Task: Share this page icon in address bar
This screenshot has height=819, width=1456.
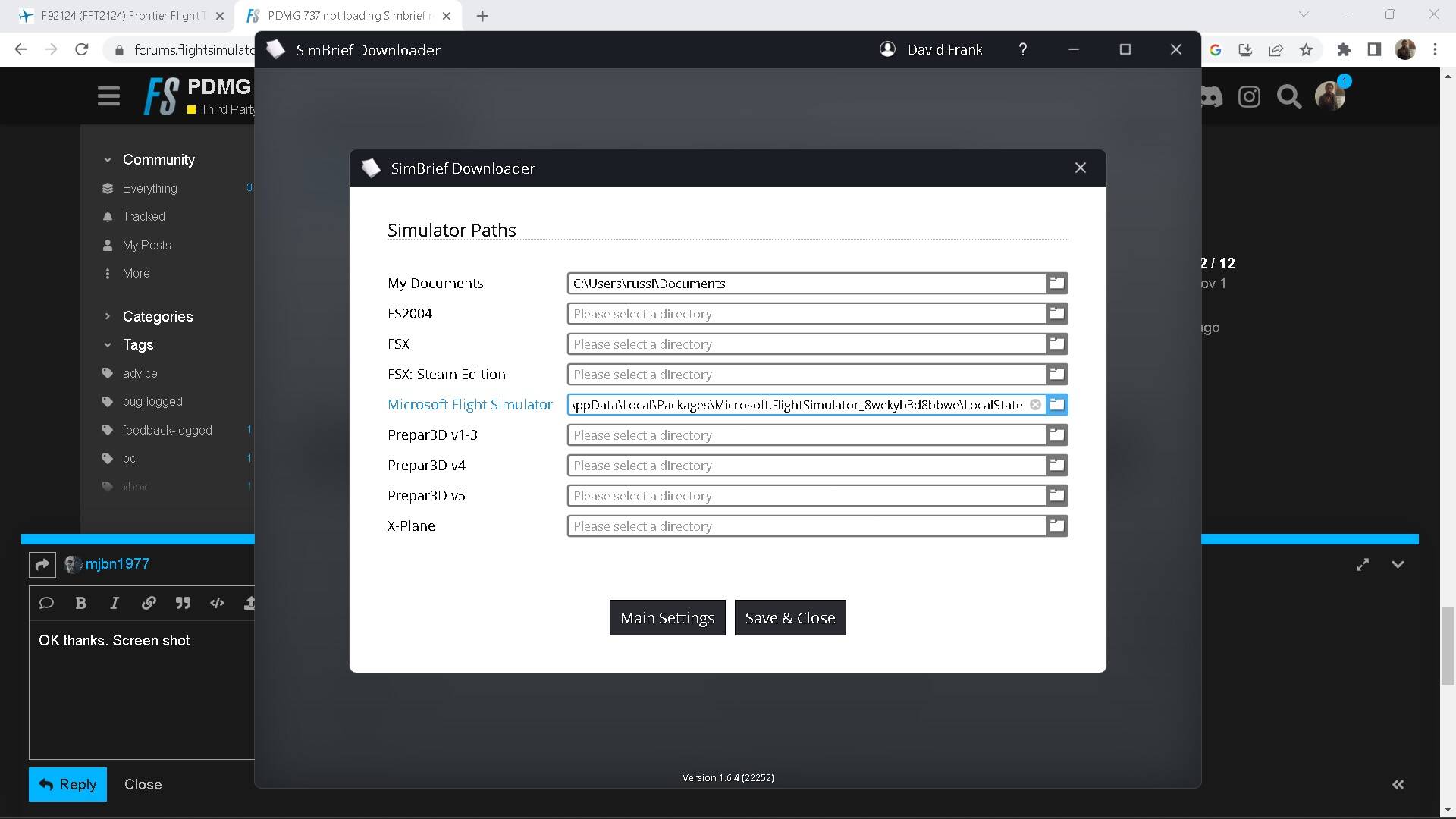Action: (1276, 49)
